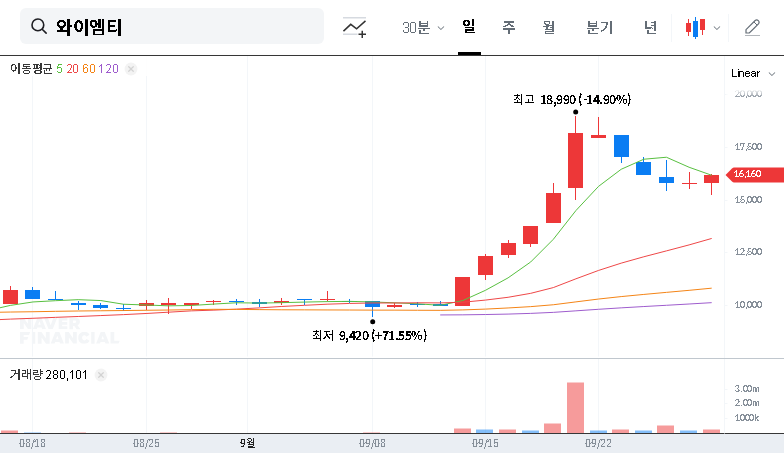Click the search magnifier icon
Image resolution: width=784 pixels, height=453 pixels.
point(38,26)
